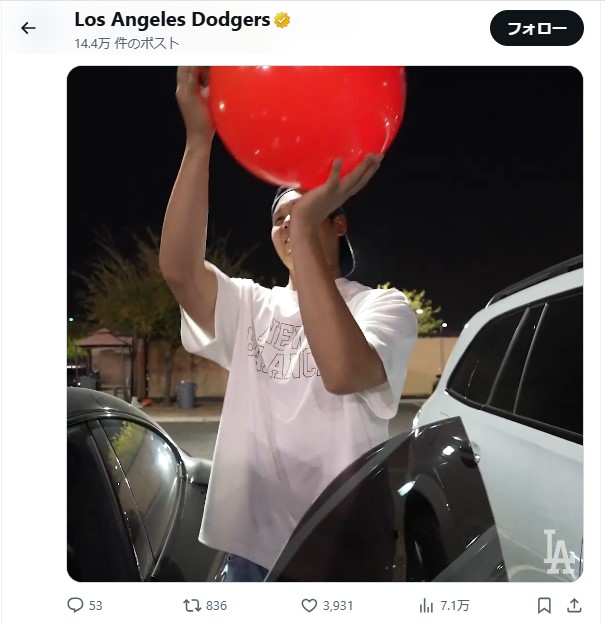
Task: Click the repost count 836
Action: click(216, 605)
